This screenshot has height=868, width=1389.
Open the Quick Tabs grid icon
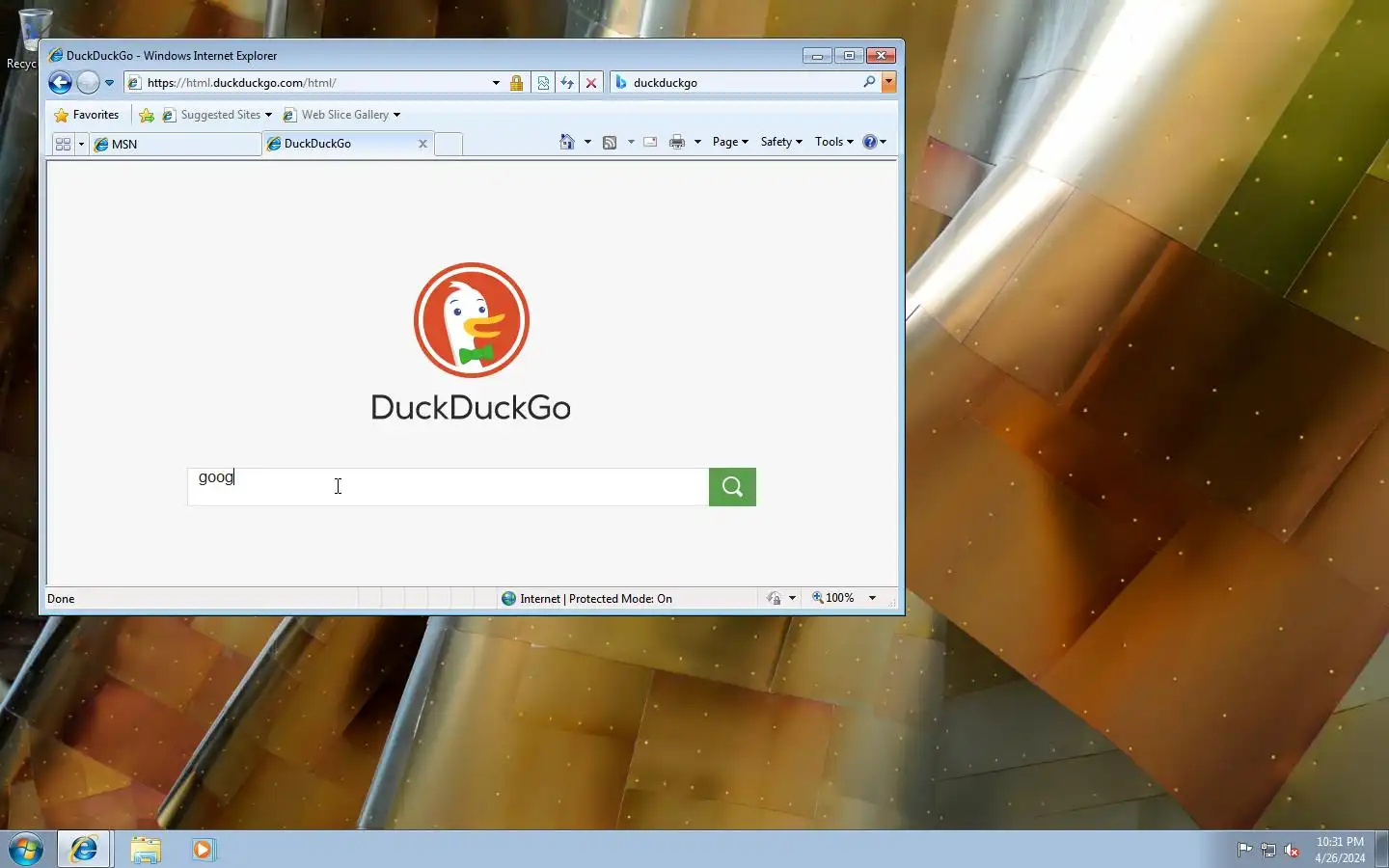[x=64, y=144]
